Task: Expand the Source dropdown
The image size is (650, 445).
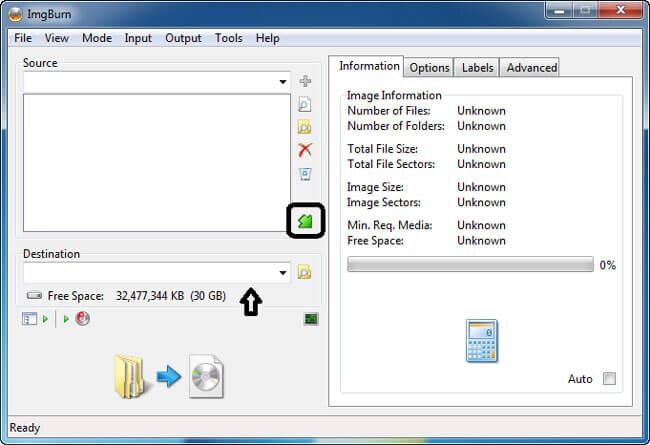Action: pyautogui.click(x=283, y=82)
